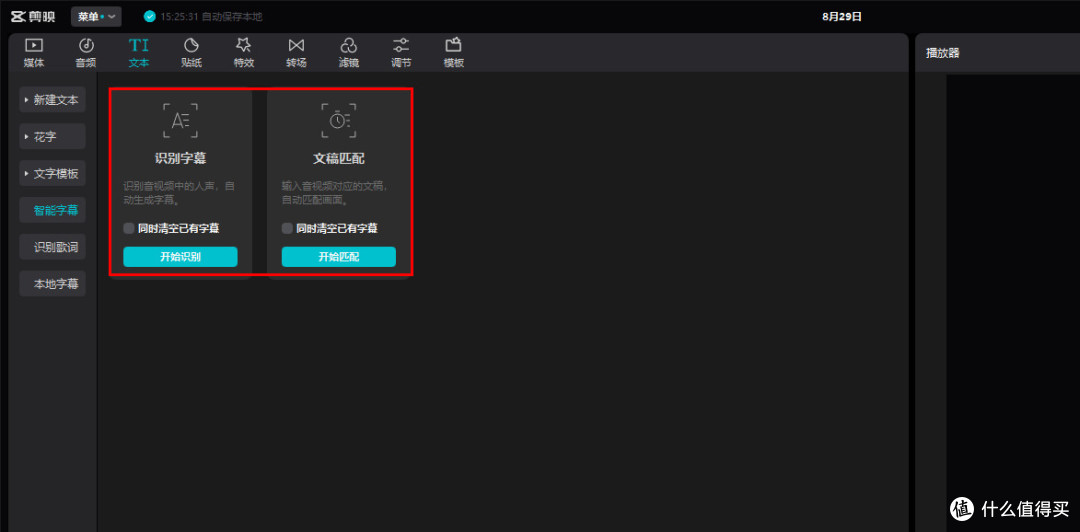Select the 识别歌词 sidebar item
Screen dimensions: 1080x532
click(52, 247)
